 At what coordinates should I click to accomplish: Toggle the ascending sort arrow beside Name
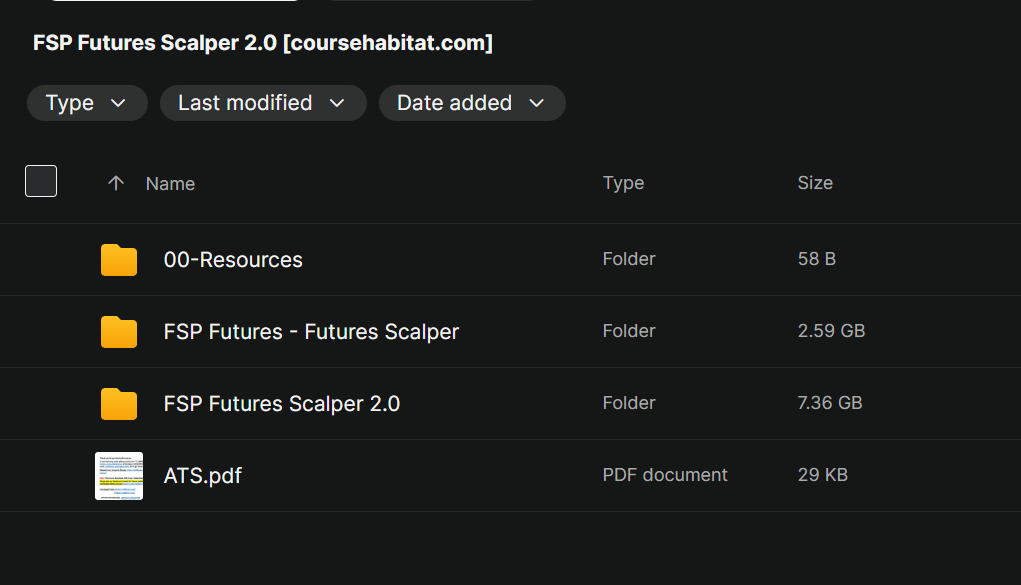click(116, 183)
